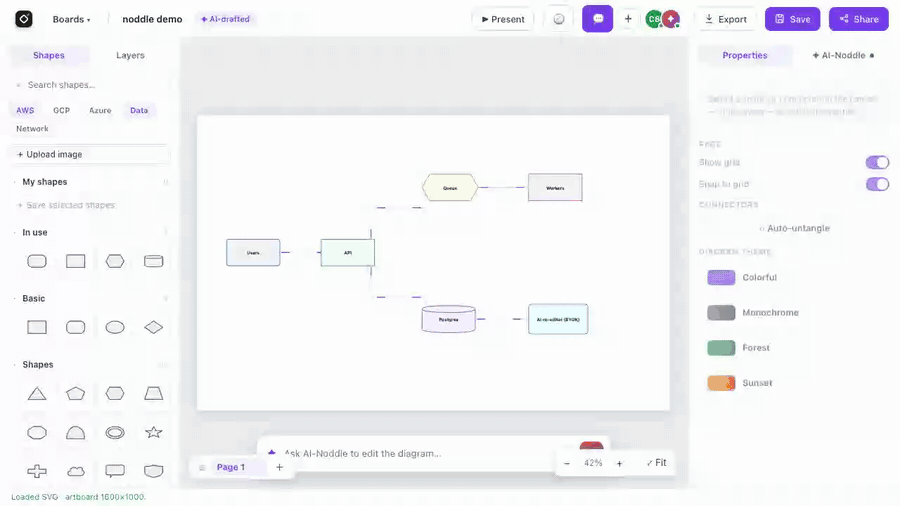Select the rounded rectangle in Basic section
The image size is (900, 506).
[x=75, y=327]
